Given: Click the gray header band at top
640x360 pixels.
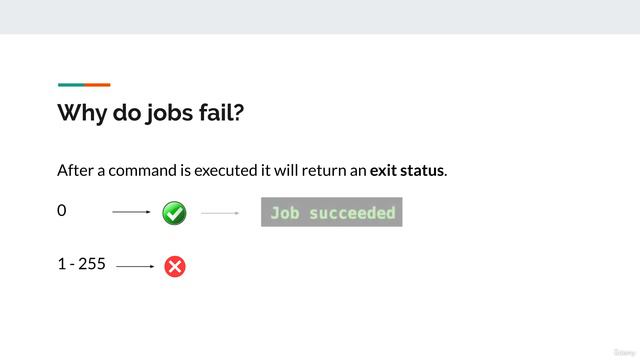Looking at the screenshot, I should point(320,17).
